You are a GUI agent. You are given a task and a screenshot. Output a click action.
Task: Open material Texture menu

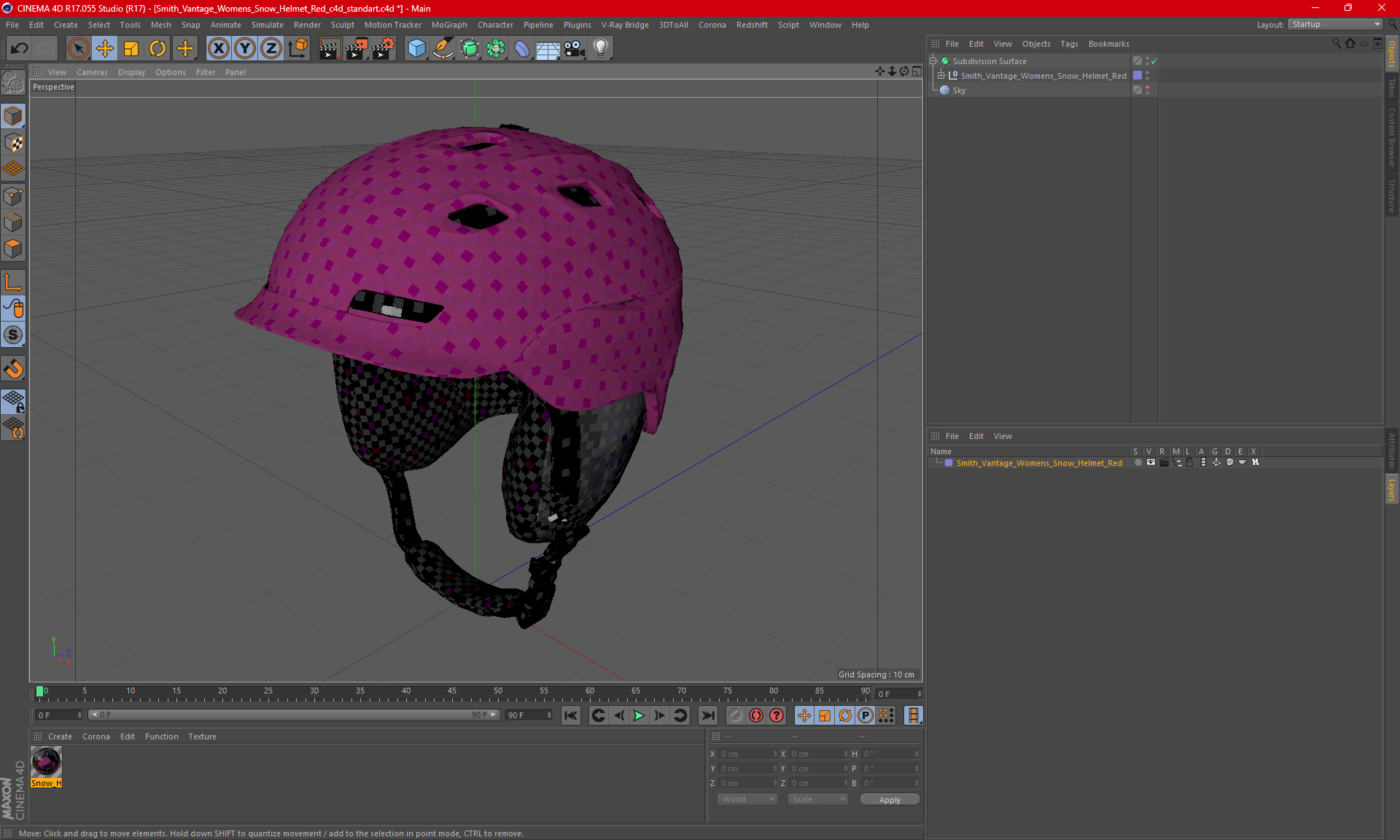tap(202, 736)
